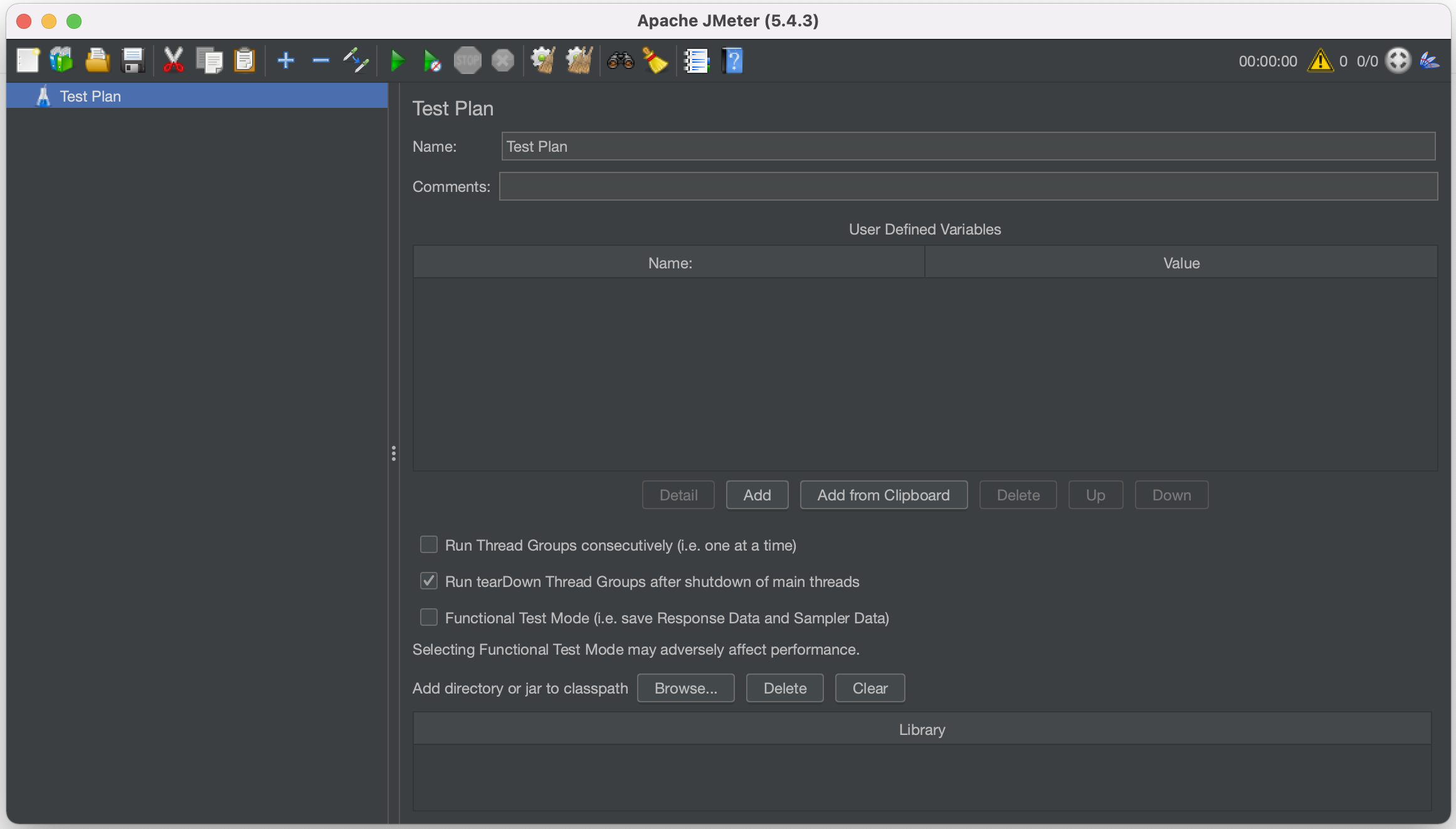The image size is (1456, 829).
Task: Open Search with binoculars icon
Action: click(620, 61)
